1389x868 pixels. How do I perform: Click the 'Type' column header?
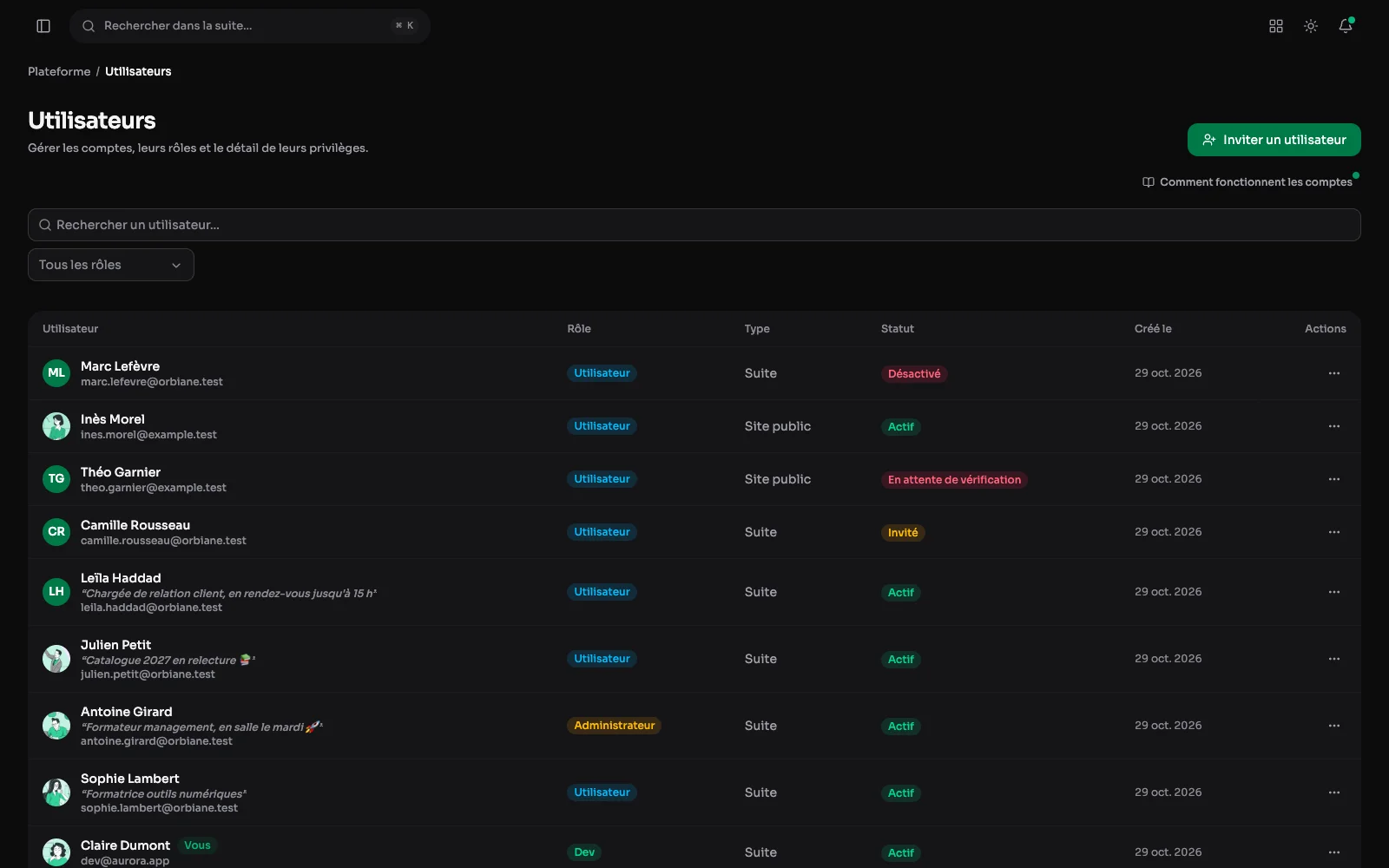pyautogui.click(x=757, y=329)
